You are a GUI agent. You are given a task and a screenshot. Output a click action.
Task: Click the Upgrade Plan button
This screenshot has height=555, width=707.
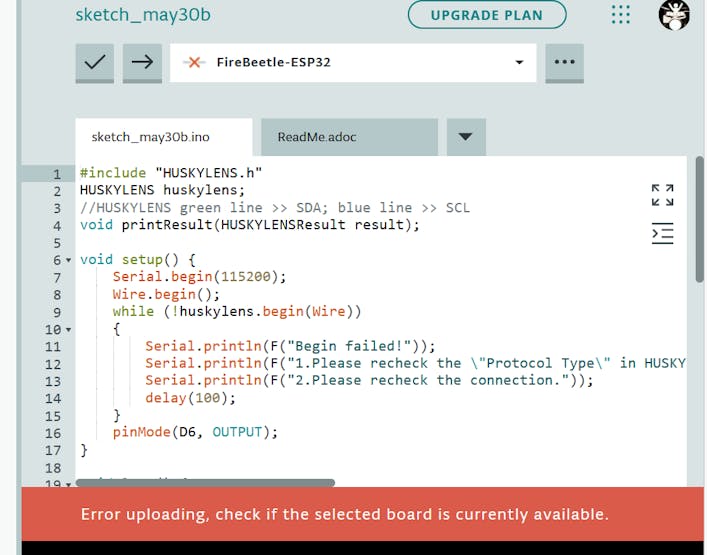point(487,15)
